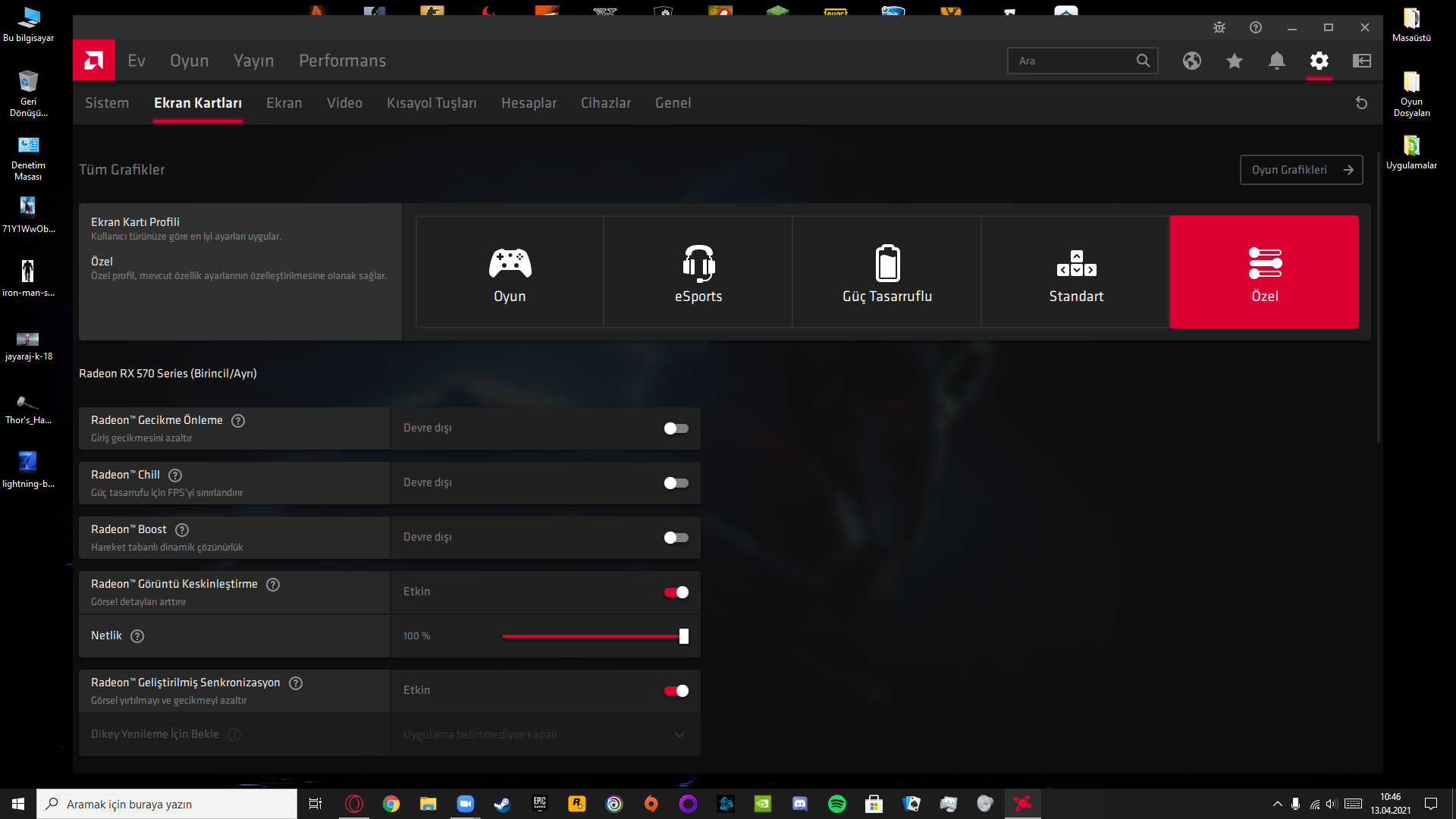Open Windows notification center icon
Image resolution: width=1456 pixels, height=819 pixels.
coord(1431,804)
